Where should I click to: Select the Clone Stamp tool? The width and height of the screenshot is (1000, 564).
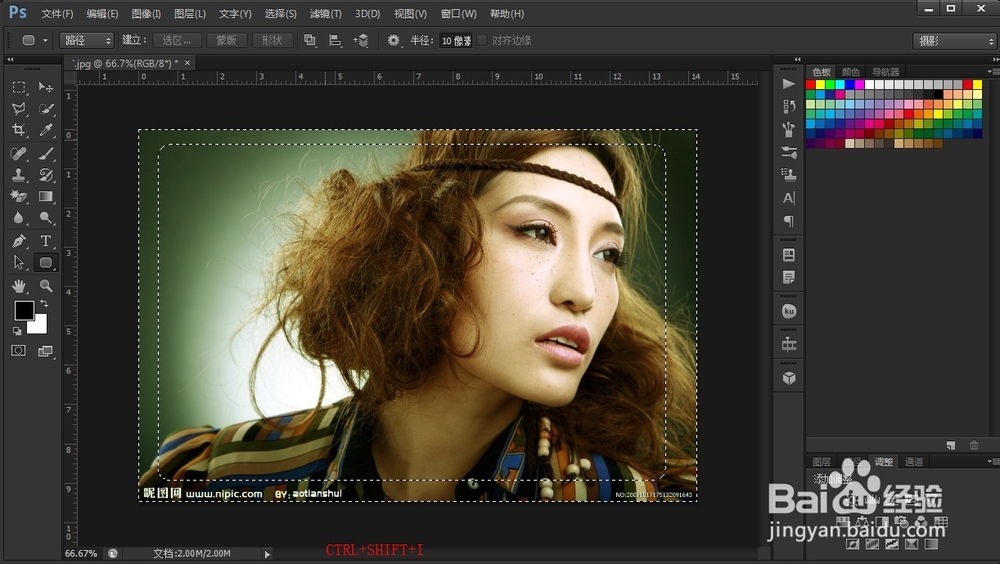click(x=19, y=176)
